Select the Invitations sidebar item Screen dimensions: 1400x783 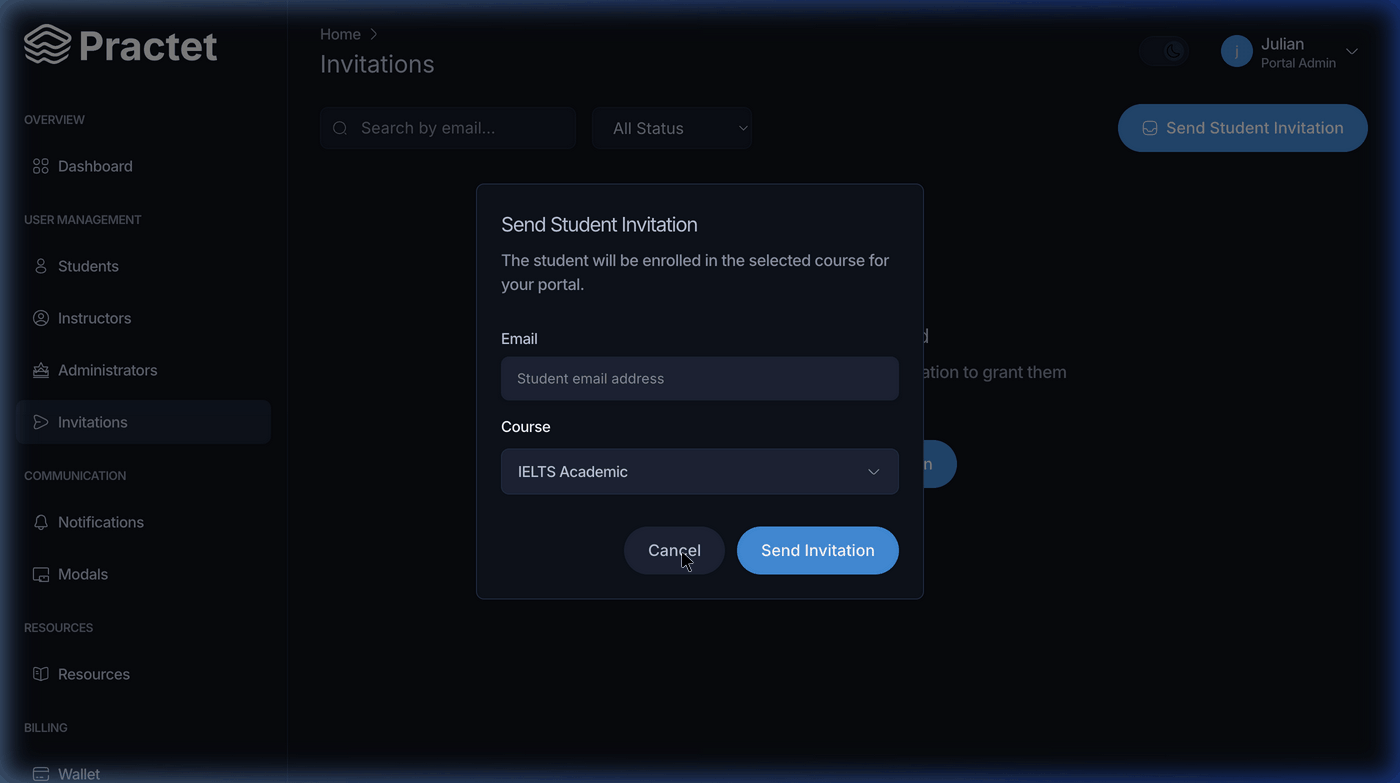coord(143,422)
